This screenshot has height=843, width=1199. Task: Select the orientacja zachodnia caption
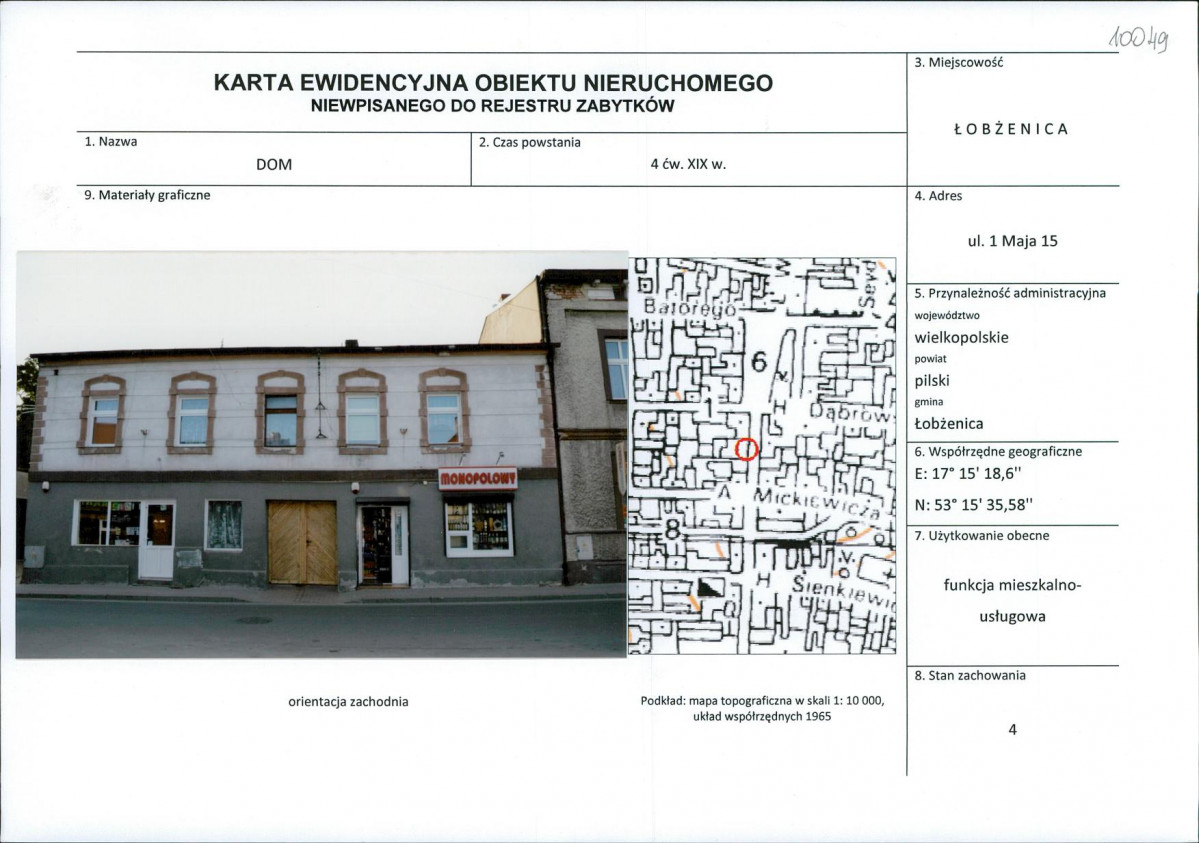pyautogui.click(x=347, y=703)
